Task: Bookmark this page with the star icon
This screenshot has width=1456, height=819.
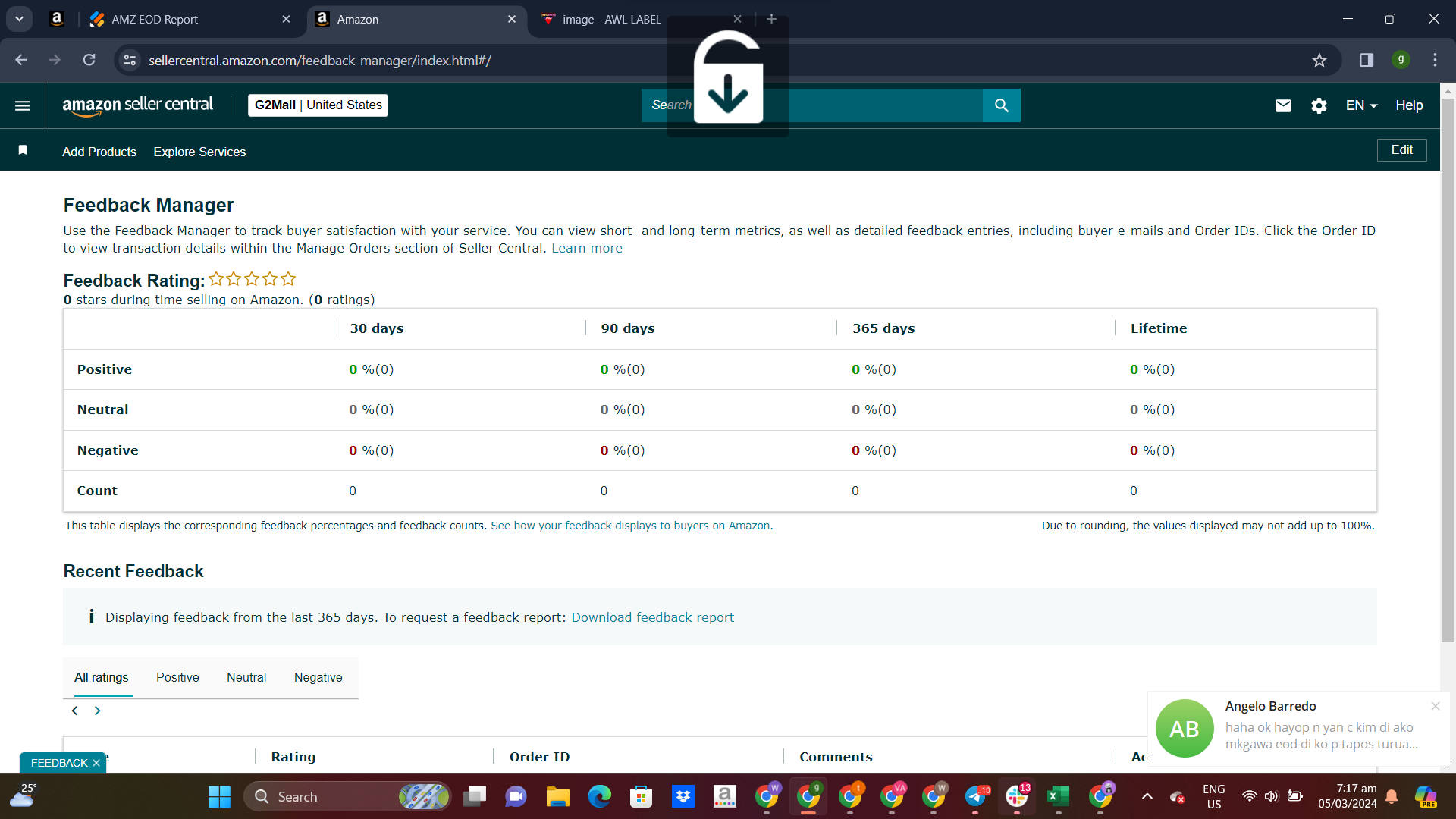Action: coord(1319,60)
